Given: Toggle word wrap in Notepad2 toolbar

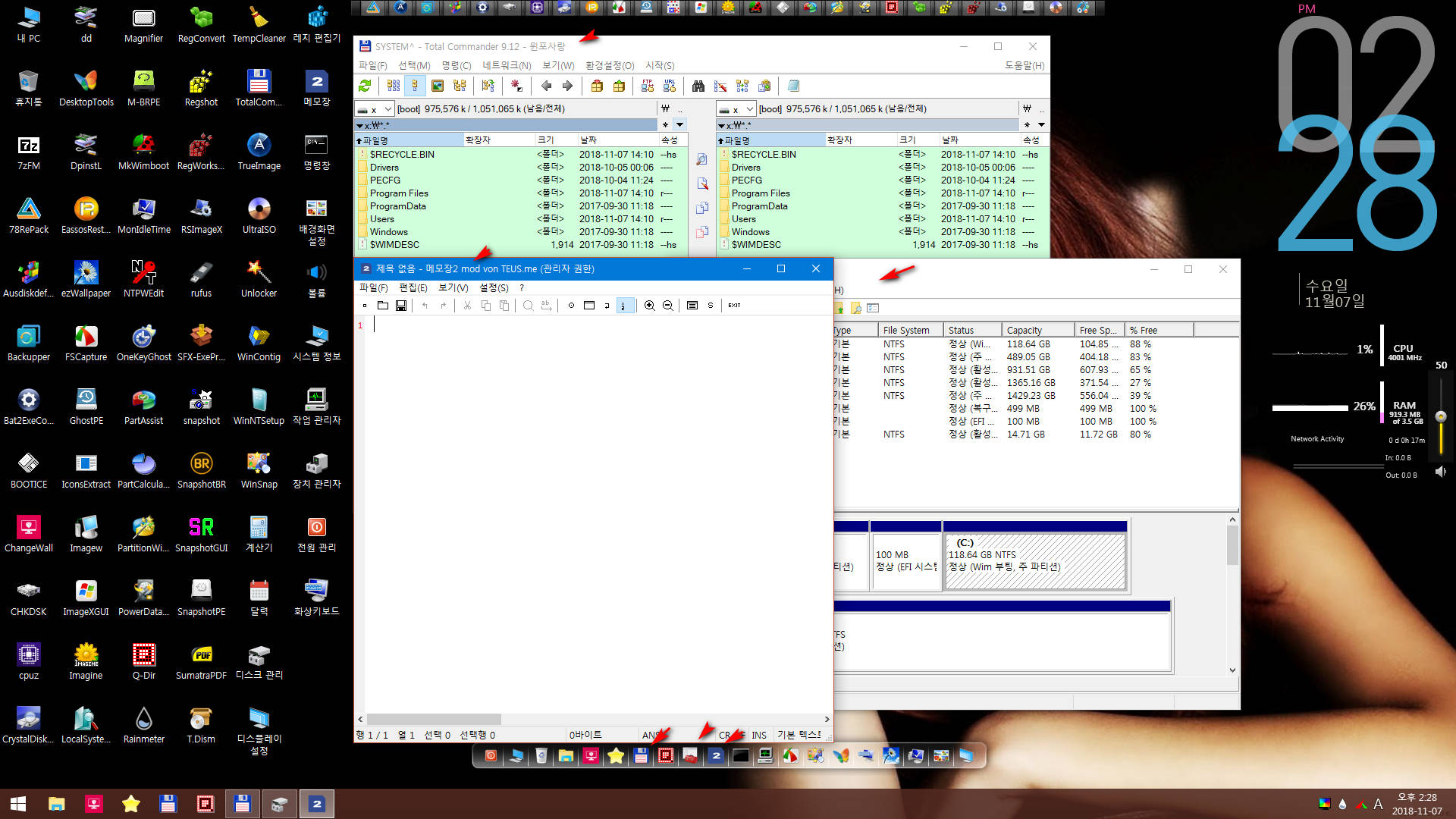Looking at the screenshot, I should pyautogui.click(x=607, y=306).
